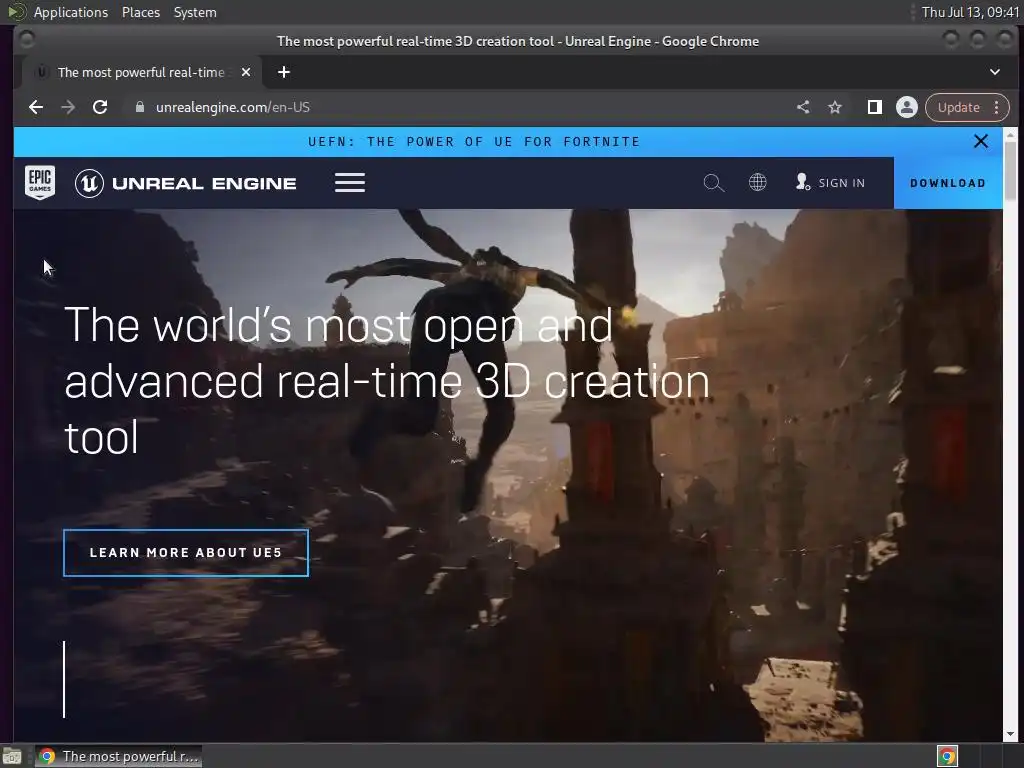Open Chrome three-dot menu
Viewport: 1024px width, 768px height.
(997, 107)
